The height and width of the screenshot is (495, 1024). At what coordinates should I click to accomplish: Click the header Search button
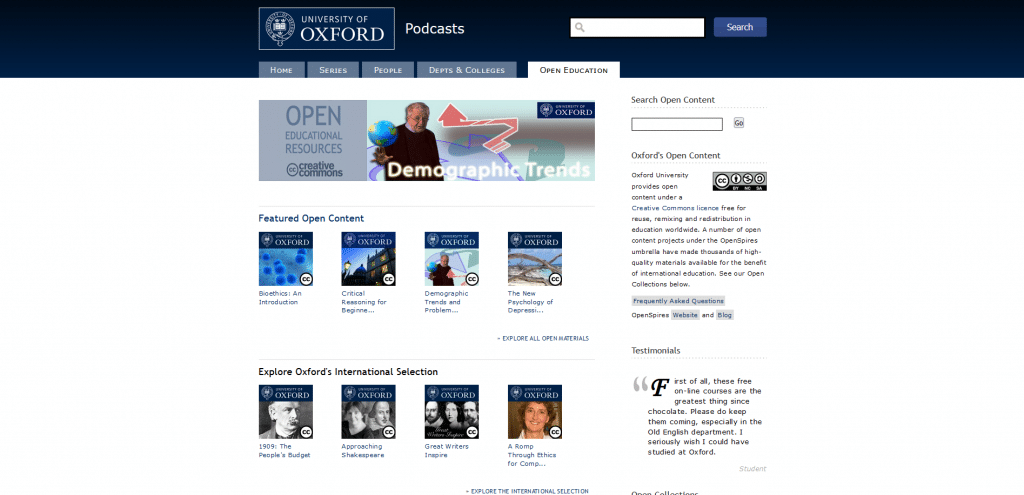(740, 27)
